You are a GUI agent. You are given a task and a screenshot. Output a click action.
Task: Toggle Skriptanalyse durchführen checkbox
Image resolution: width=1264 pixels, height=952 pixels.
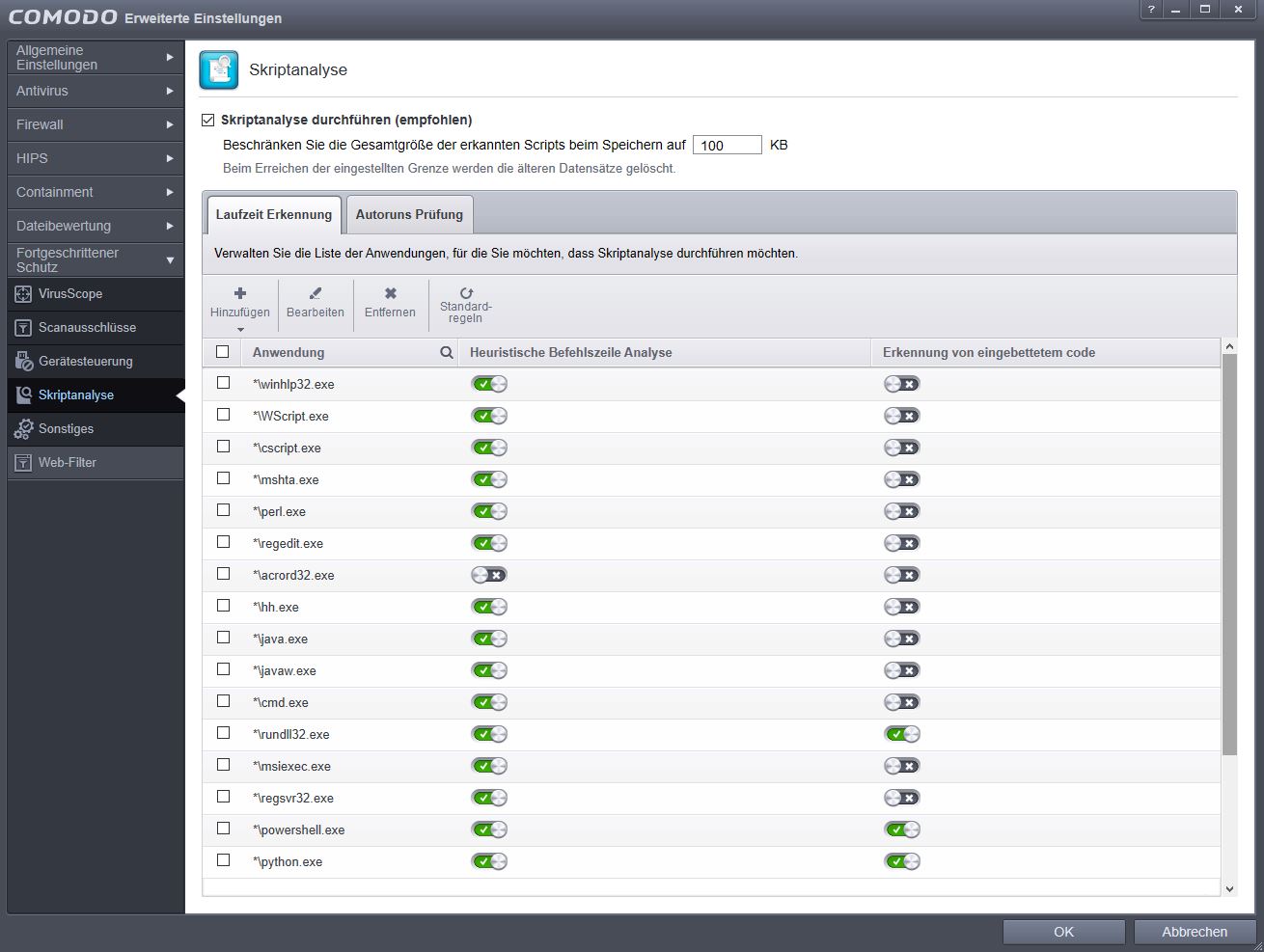click(207, 121)
